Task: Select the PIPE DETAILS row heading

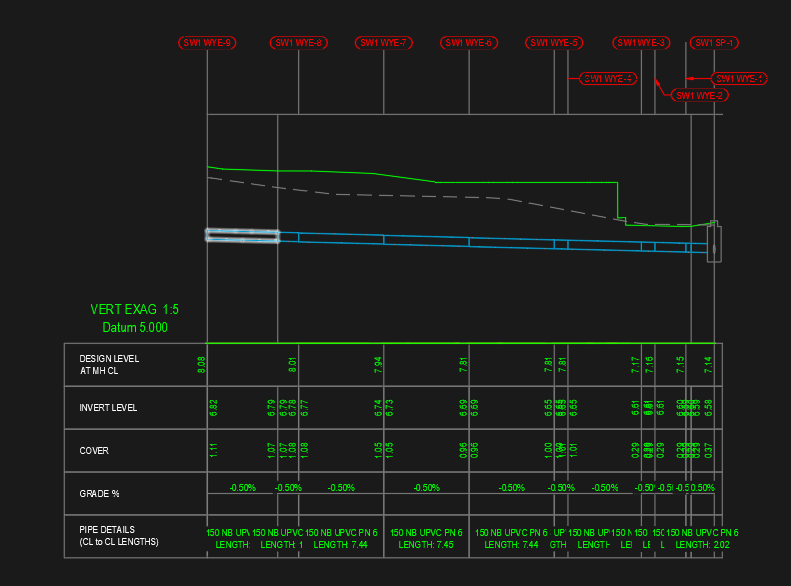Action: pyautogui.click(x=119, y=536)
